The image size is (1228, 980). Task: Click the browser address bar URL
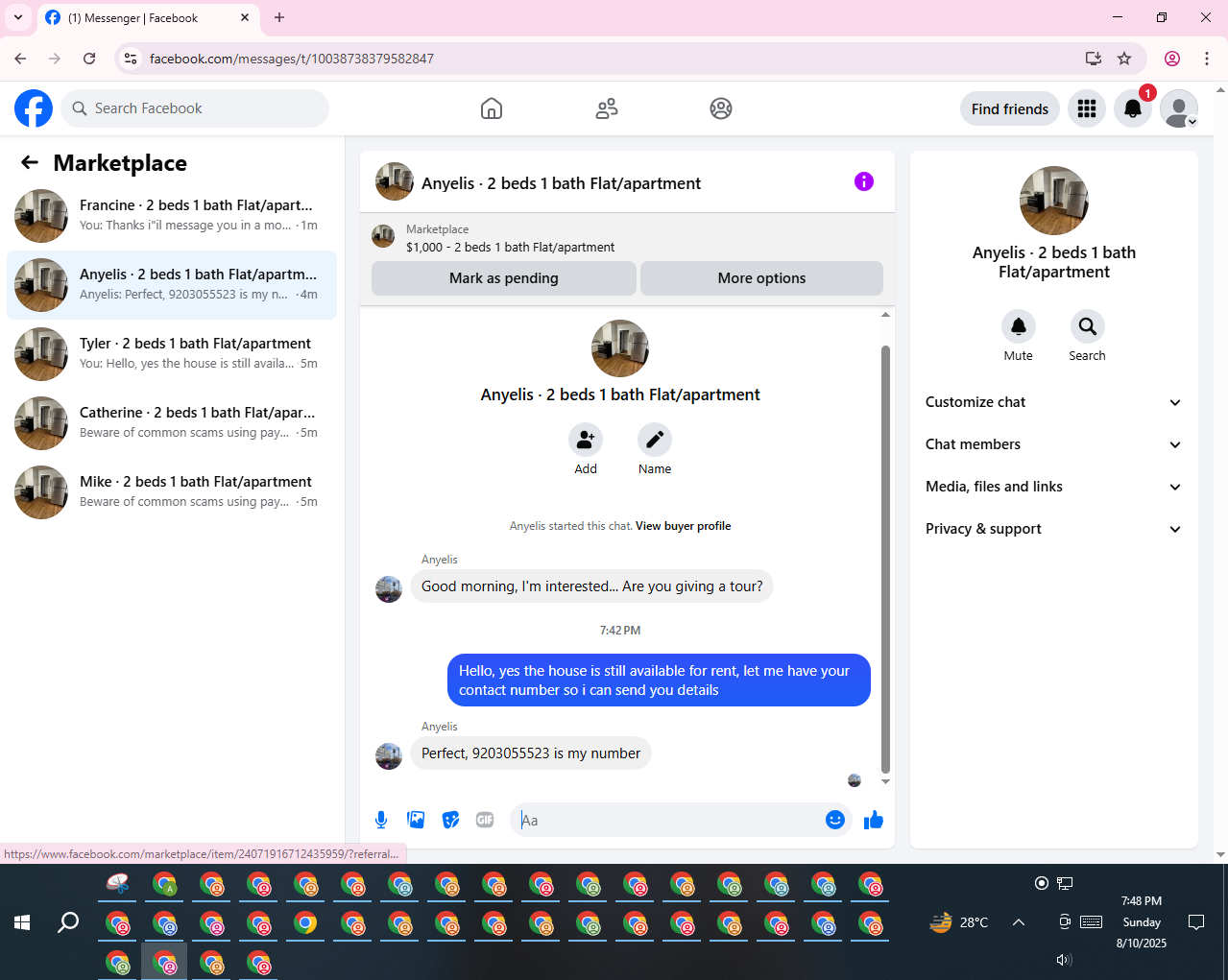point(292,59)
